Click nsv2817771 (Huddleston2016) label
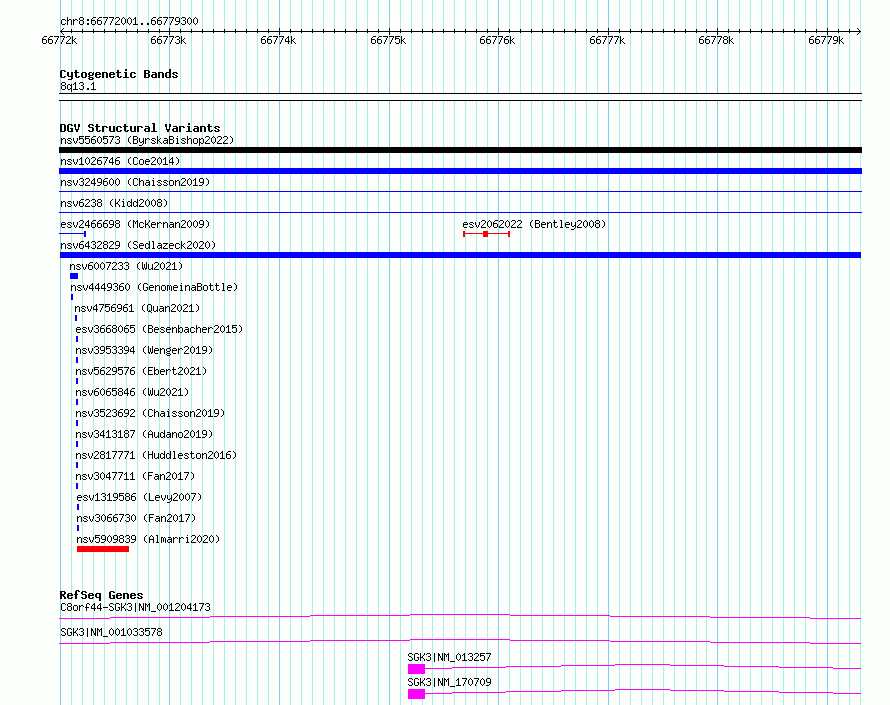The height and width of the screenshot is (705, 890). tap(156, 455)
